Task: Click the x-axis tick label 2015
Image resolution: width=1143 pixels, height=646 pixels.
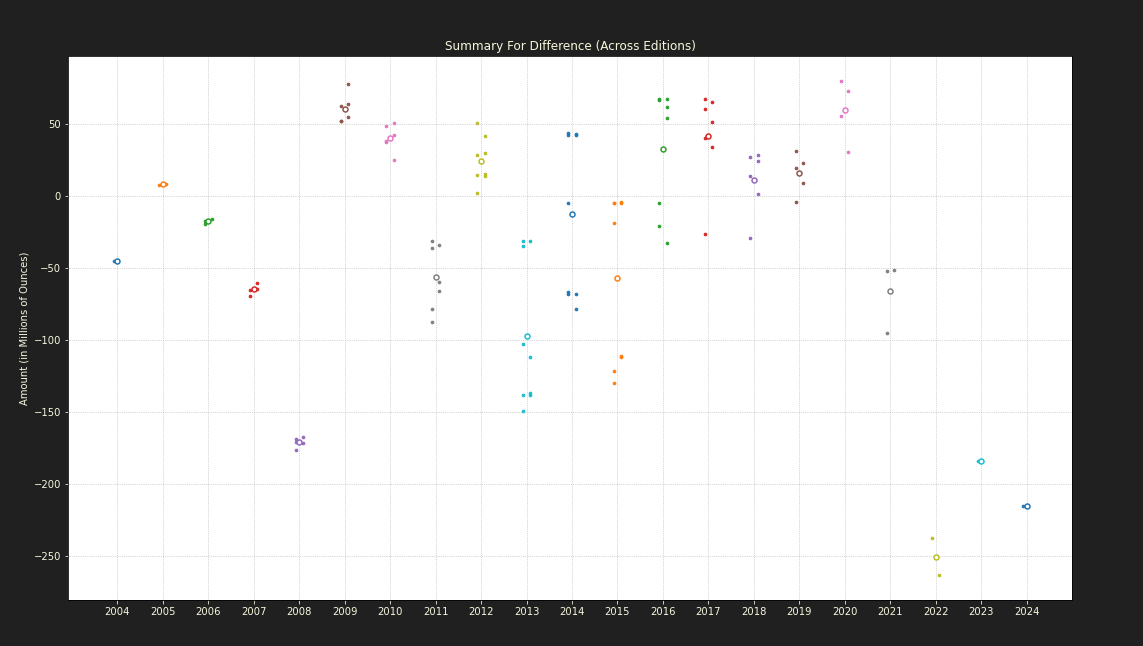Action: (x=617, y=611)
